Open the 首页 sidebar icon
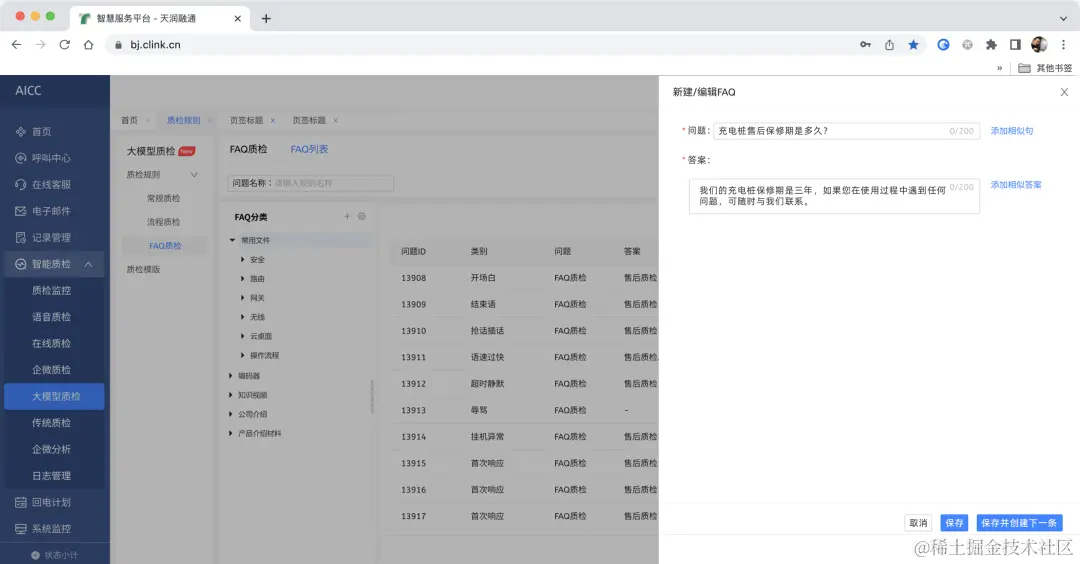 click(x=21, y=132)
